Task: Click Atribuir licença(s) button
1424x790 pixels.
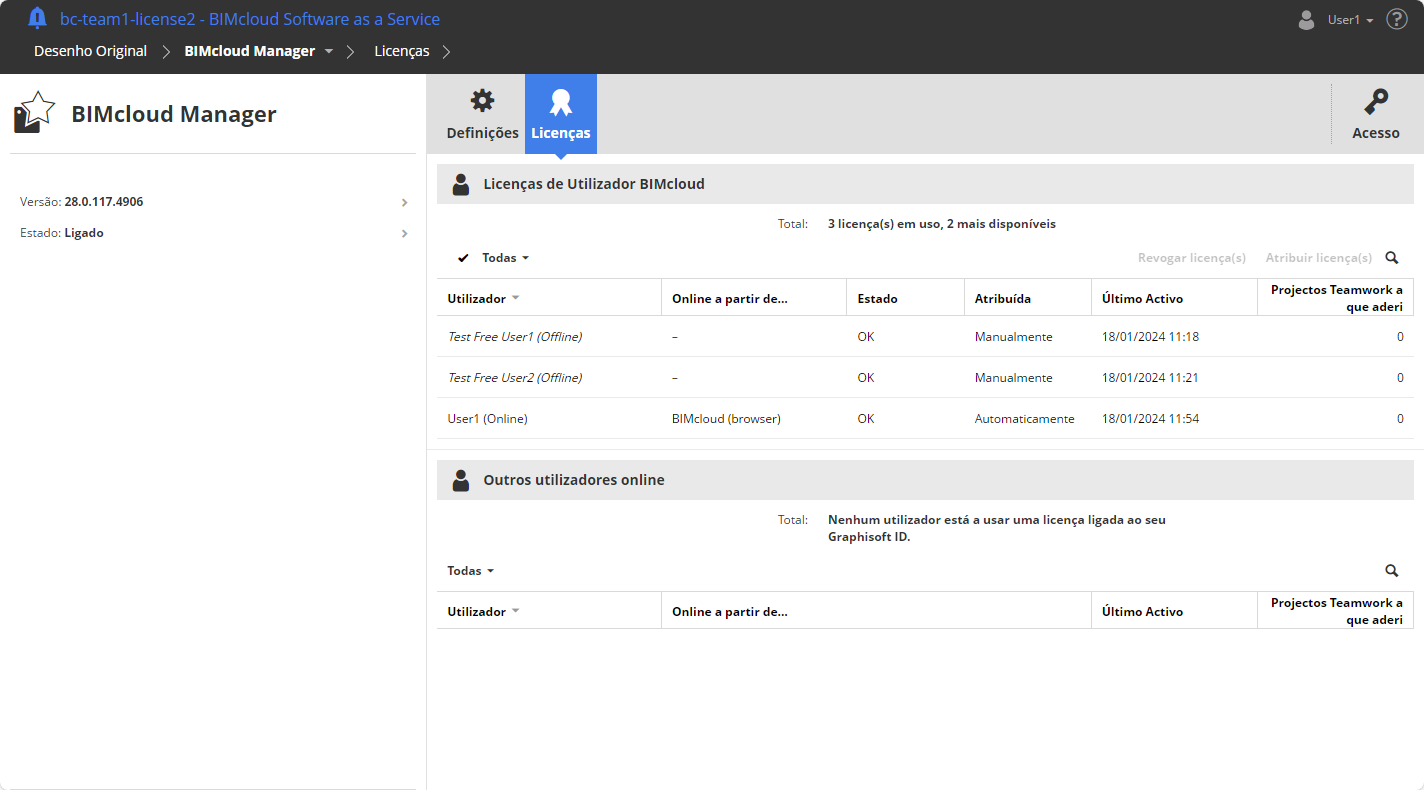Action: tap(1318, 258)
